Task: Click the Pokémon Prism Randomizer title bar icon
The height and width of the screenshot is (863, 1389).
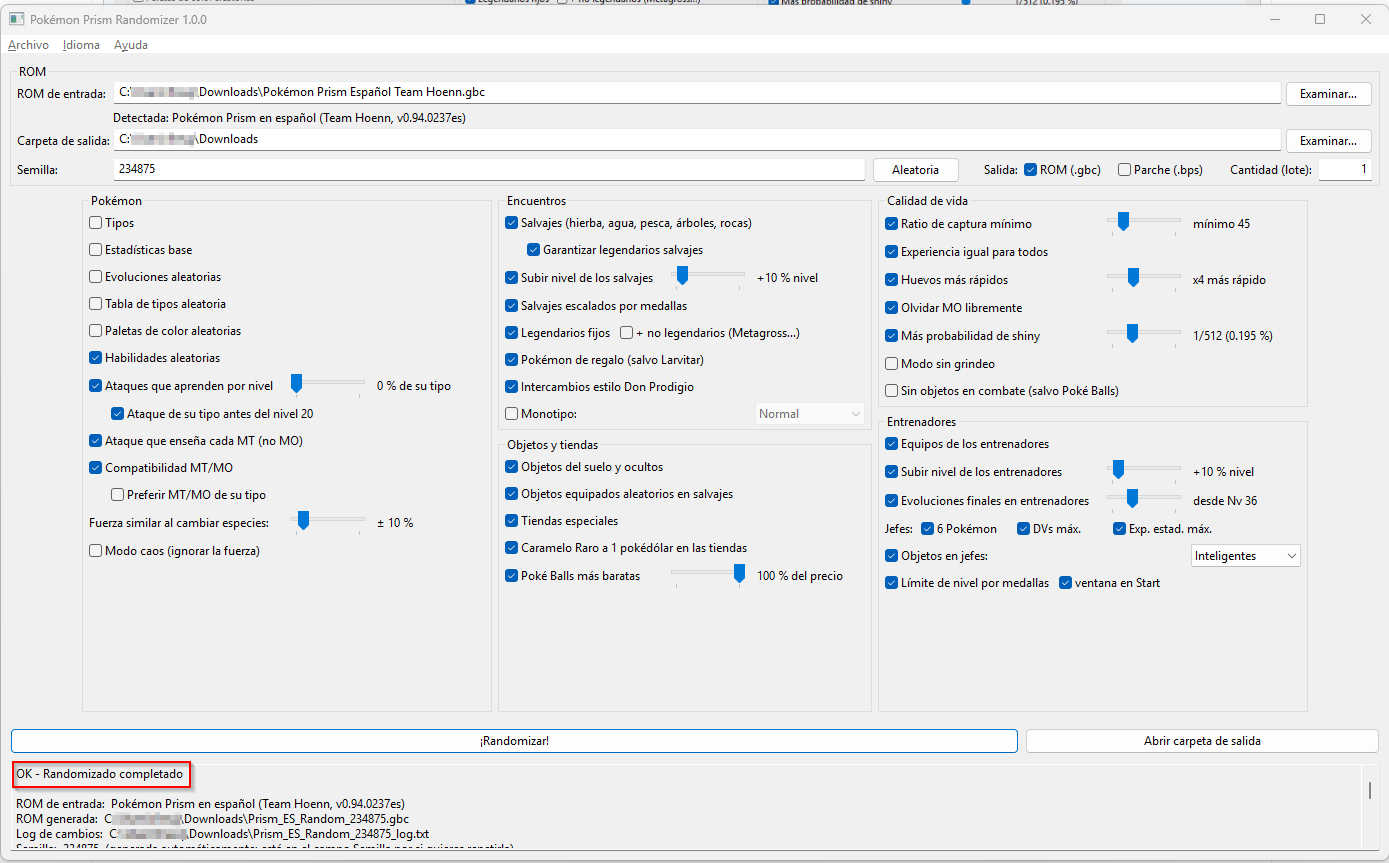Action: pyautogui.click(x=17, y=19)
